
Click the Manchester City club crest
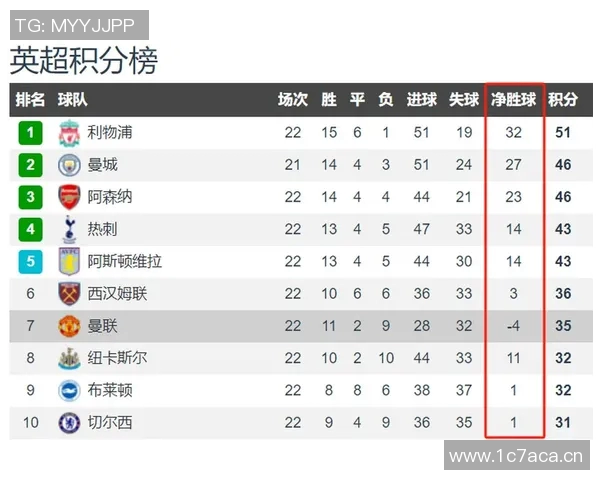click(69, 164)
